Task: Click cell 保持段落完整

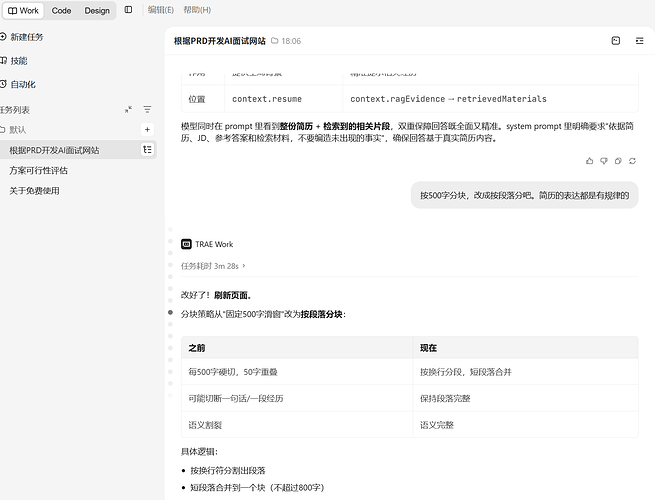Action: pyautogui.click(x=526, y=398)
